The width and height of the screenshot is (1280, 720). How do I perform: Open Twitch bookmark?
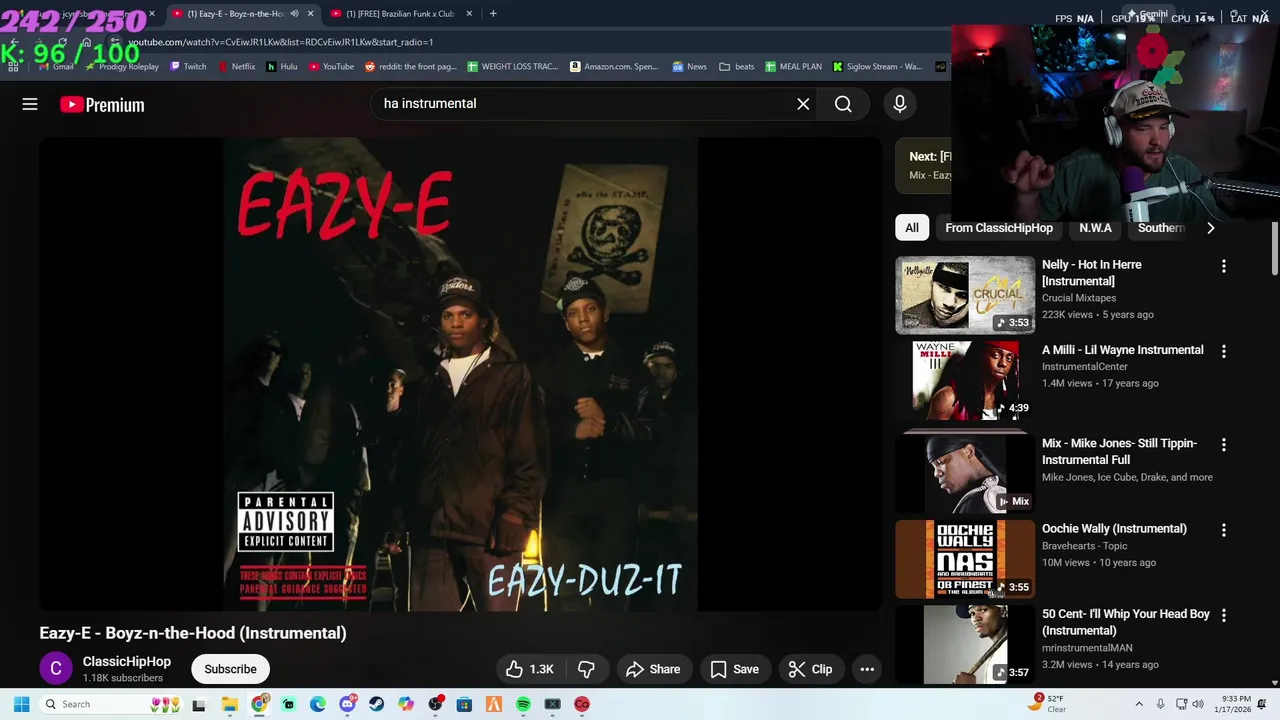click(188, 67)
